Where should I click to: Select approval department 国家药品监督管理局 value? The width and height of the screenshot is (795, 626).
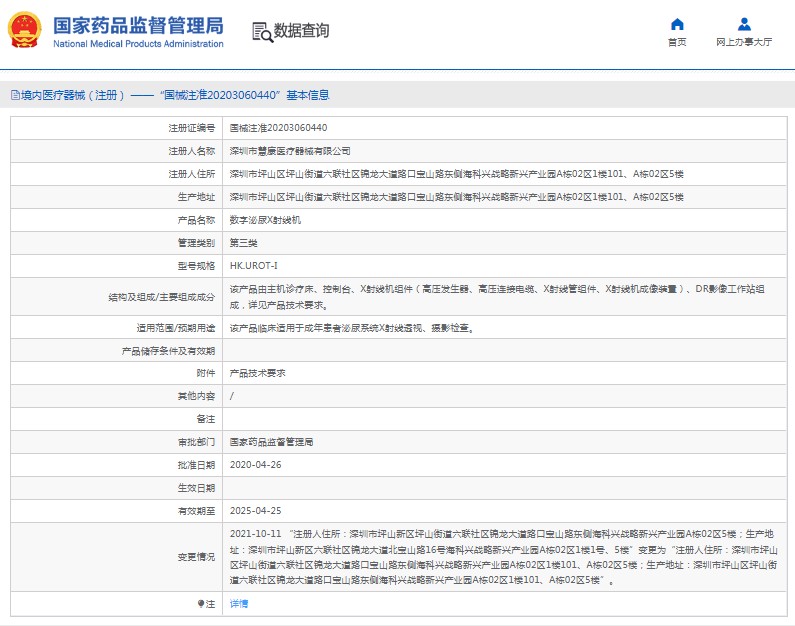[x=271, y=442]
